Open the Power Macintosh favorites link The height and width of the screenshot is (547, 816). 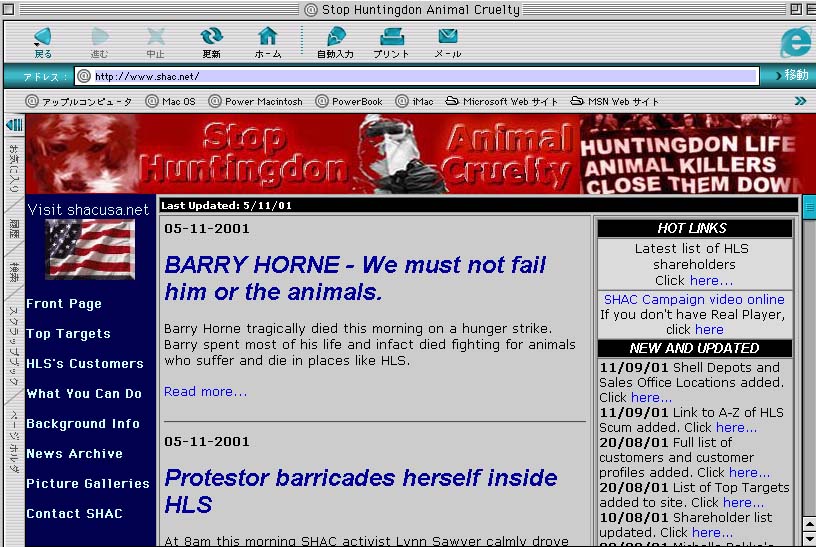point(256,101)
